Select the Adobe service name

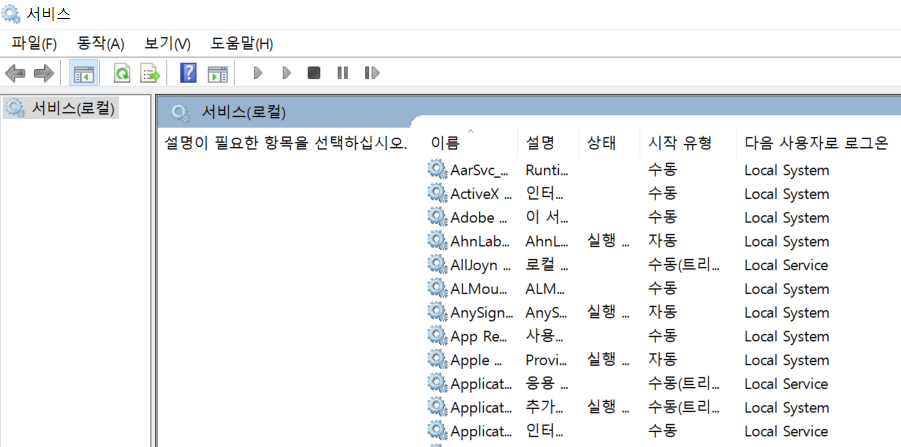[x=479, y=218]
